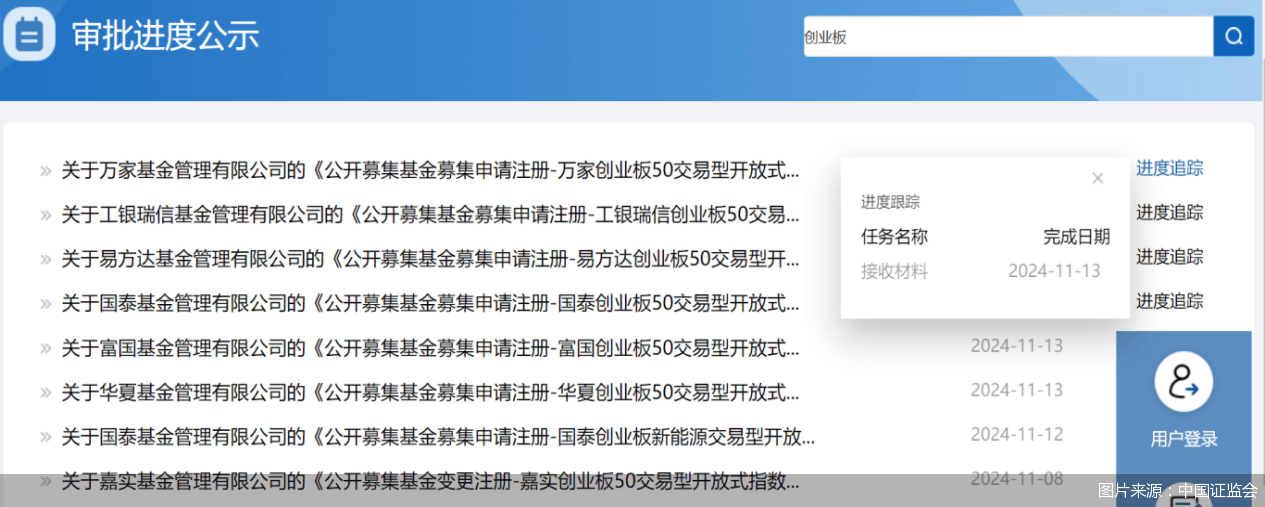Viewport: 1265px width, 507px height.
Task: Open the 易方达基金管理有限公司 application entry
Action: (x=430, y=259)
